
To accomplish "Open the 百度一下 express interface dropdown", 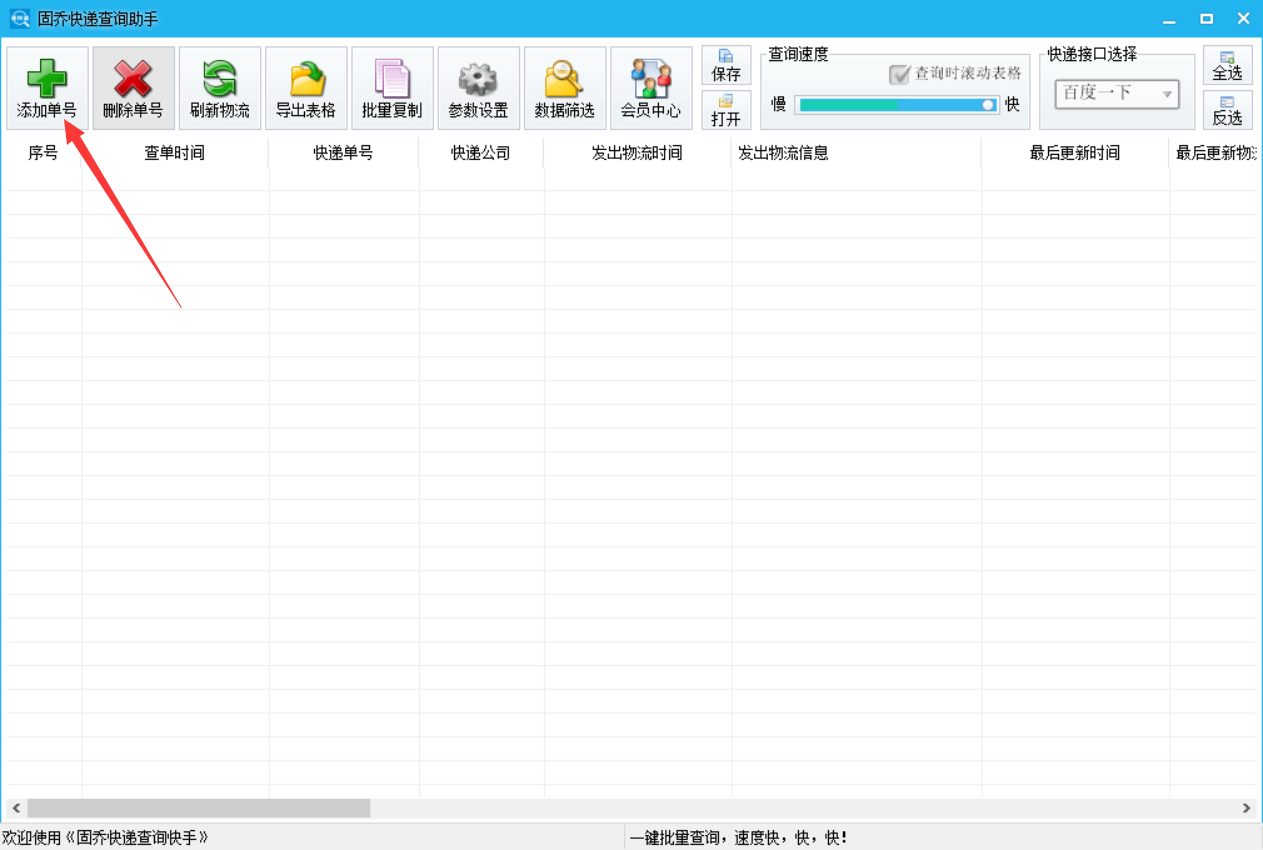I will tap(1117, 93).
